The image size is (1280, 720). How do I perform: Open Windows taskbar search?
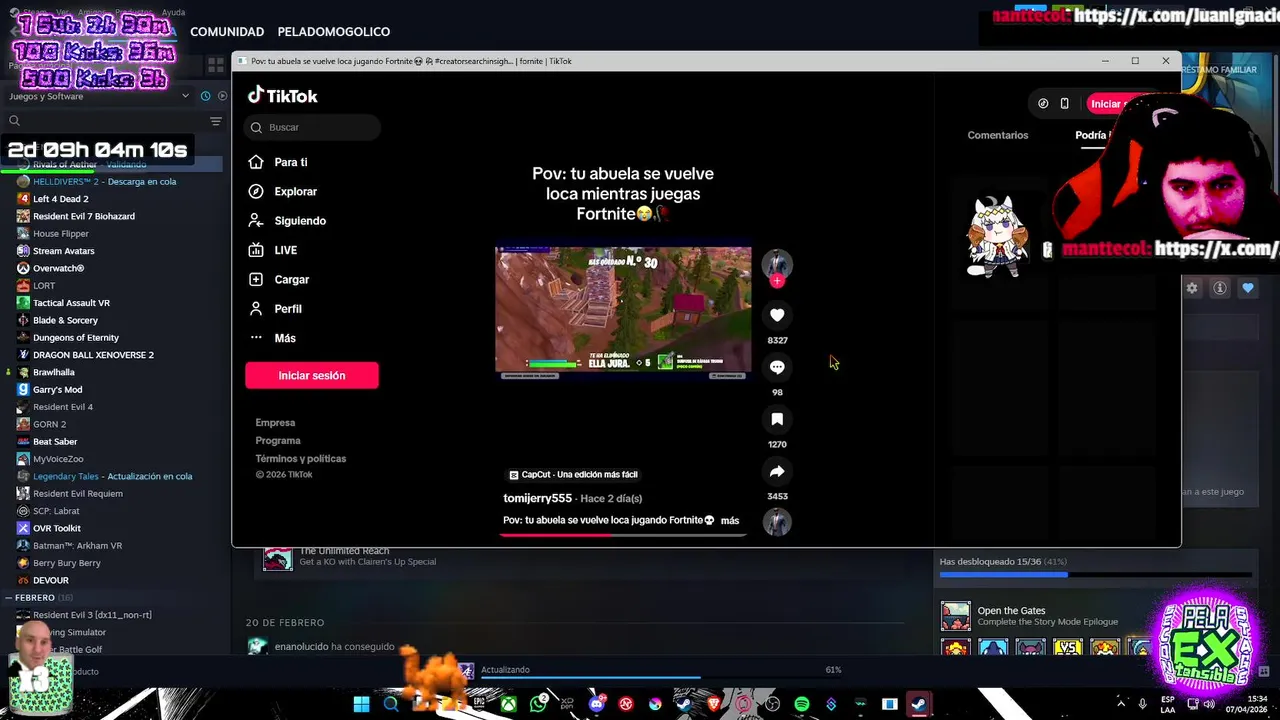[x=391, y=704]
